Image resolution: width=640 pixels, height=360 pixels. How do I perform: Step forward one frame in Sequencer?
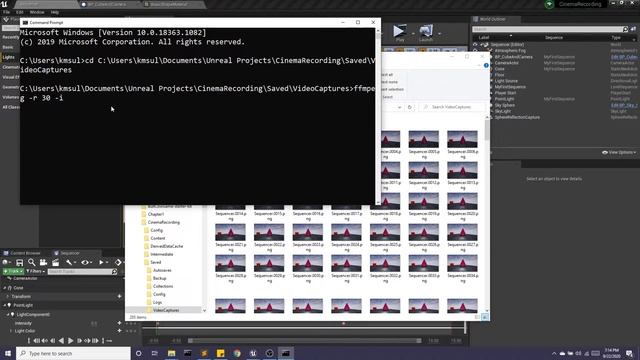pyautogui.click(x=79, y=340)
